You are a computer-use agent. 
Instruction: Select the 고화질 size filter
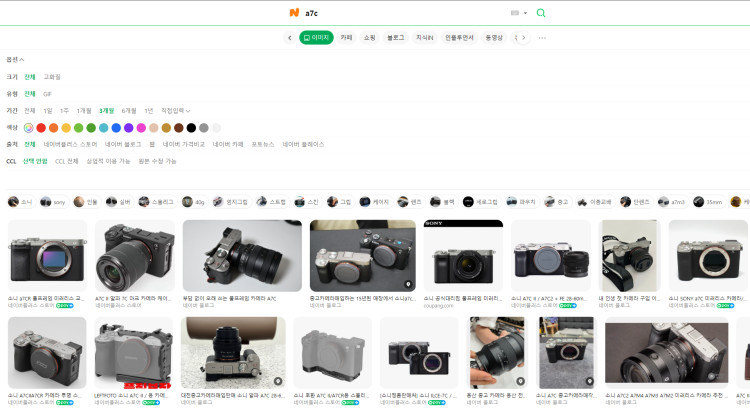click(52, 76)
